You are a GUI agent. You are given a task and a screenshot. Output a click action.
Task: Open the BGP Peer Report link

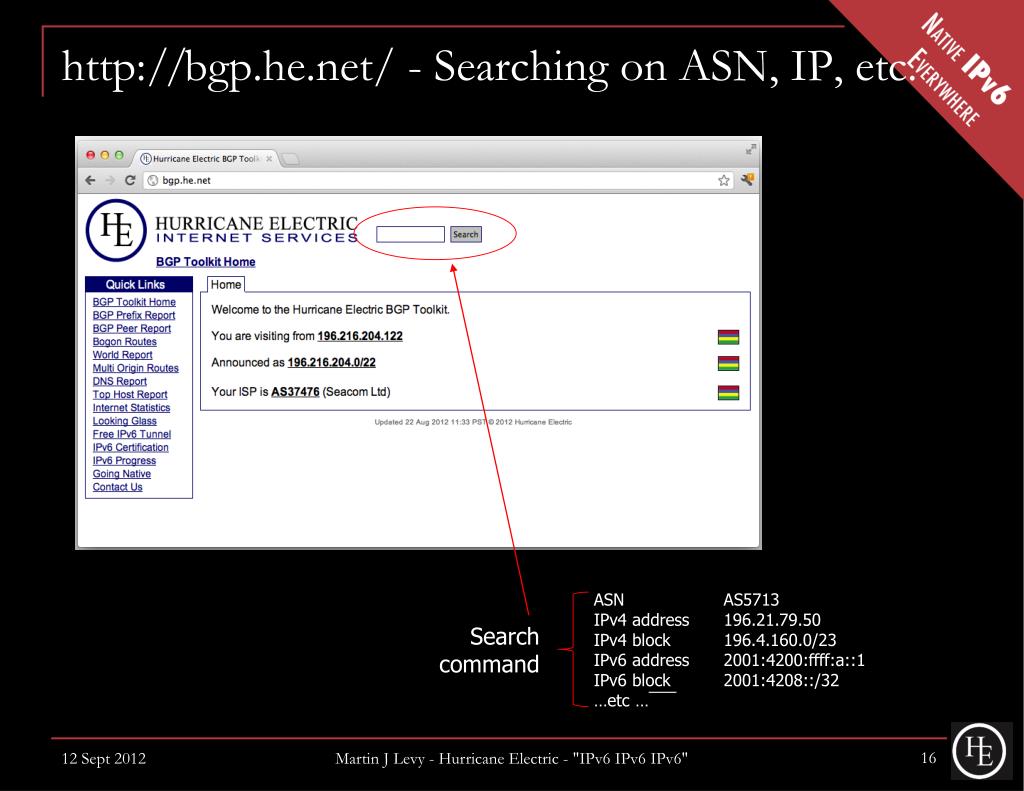(131, 329)
